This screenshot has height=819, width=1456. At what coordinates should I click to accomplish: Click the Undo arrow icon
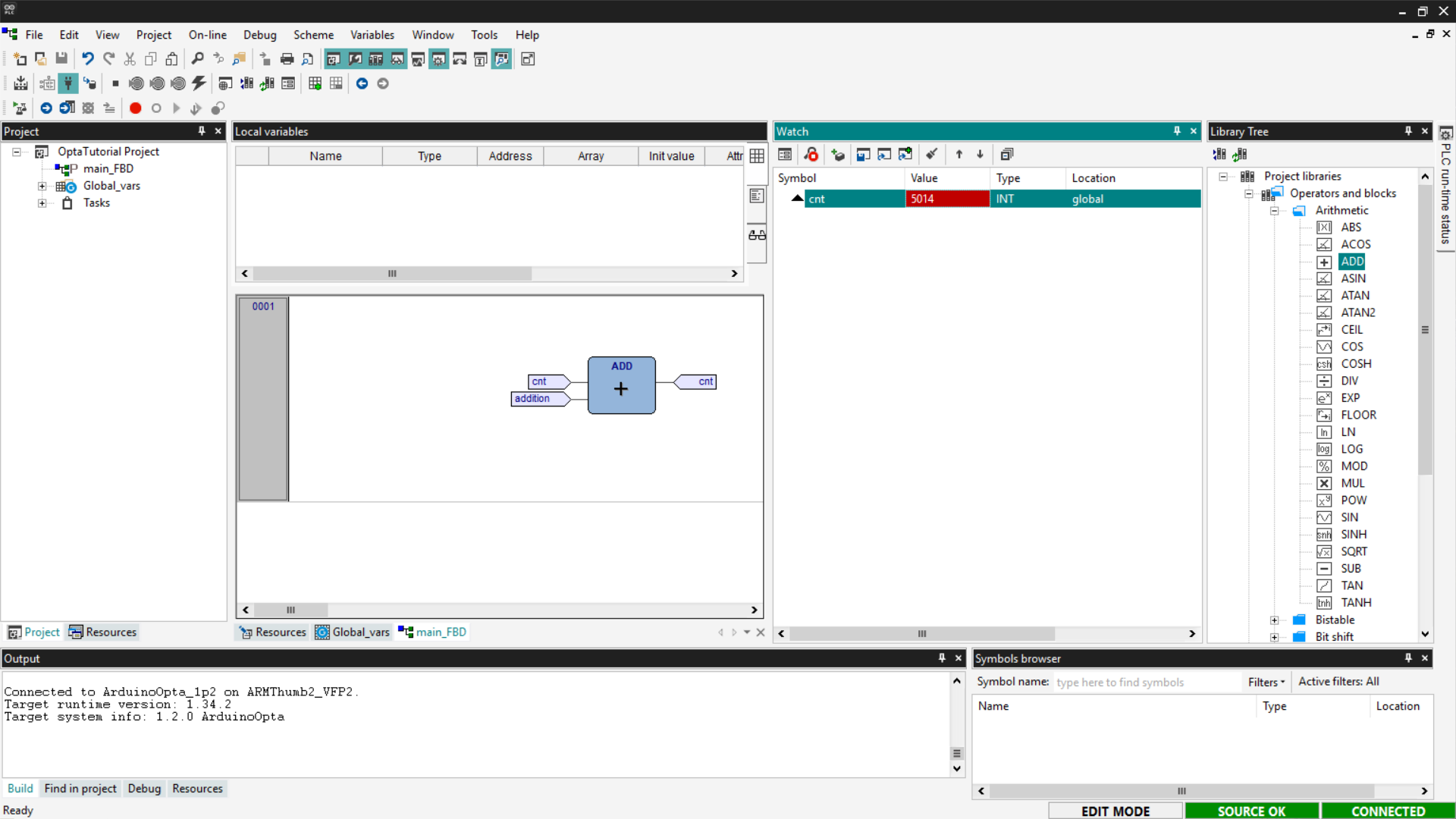click(88, 59)
